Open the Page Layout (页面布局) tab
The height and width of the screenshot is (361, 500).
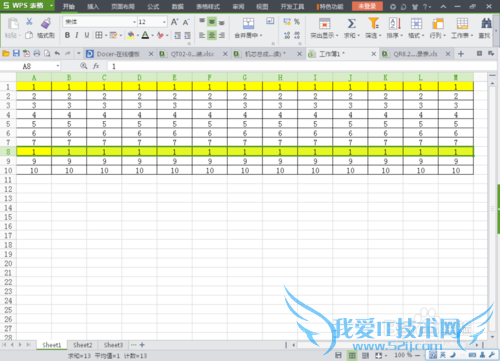pyautogui.click(x=123, y=6)
